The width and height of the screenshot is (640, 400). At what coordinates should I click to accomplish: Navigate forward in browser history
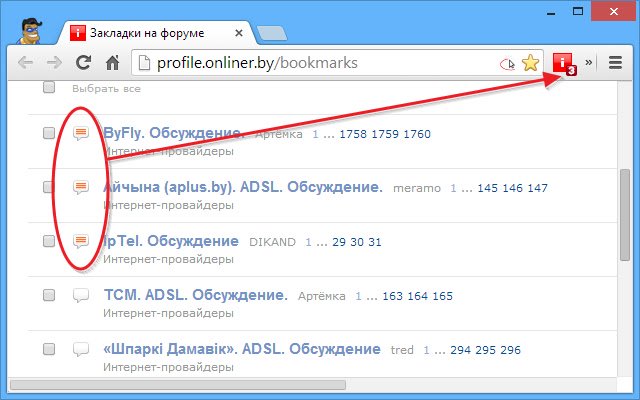click(x=54, y=63)
